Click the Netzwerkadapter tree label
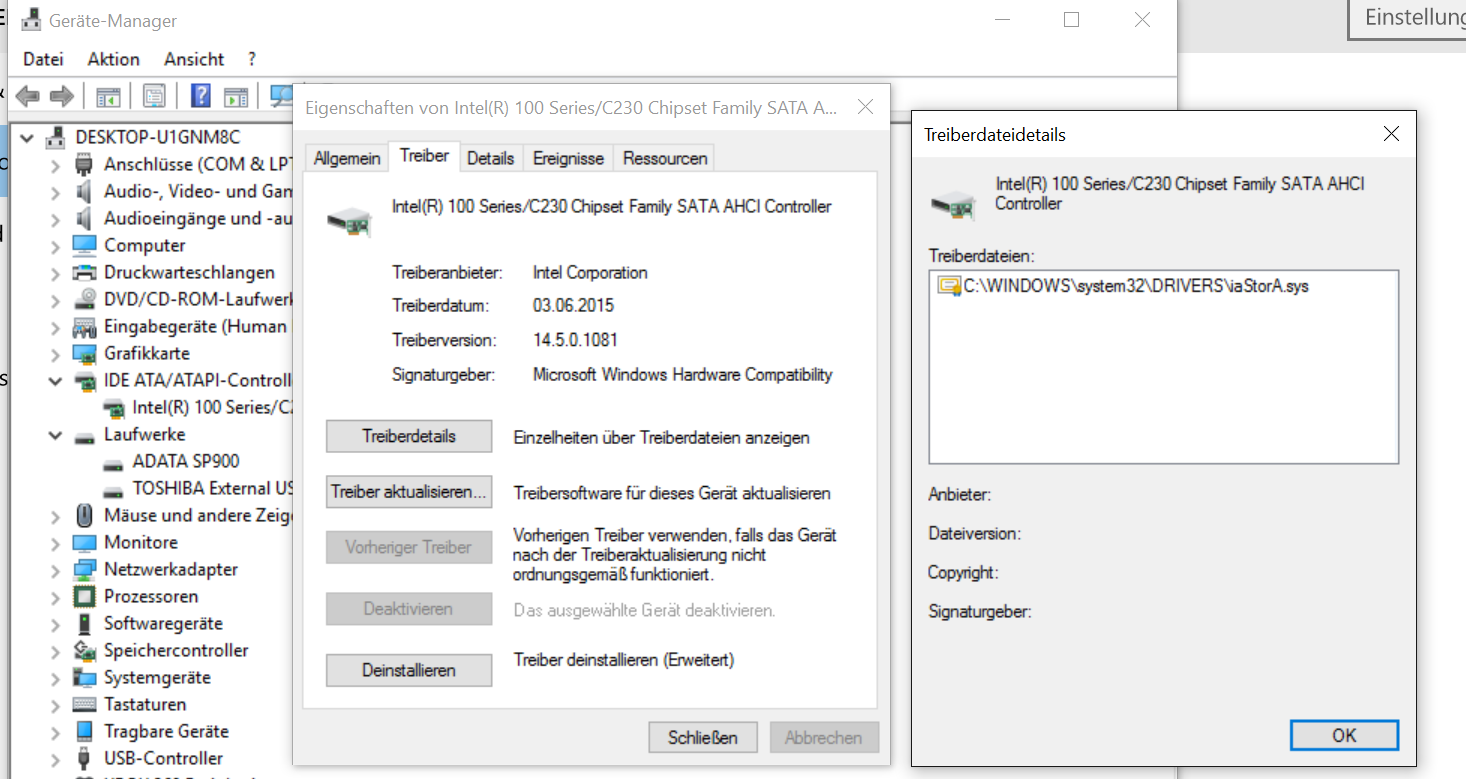The height and width of the screenshot is (779, 1466). [x=171, y=569]
